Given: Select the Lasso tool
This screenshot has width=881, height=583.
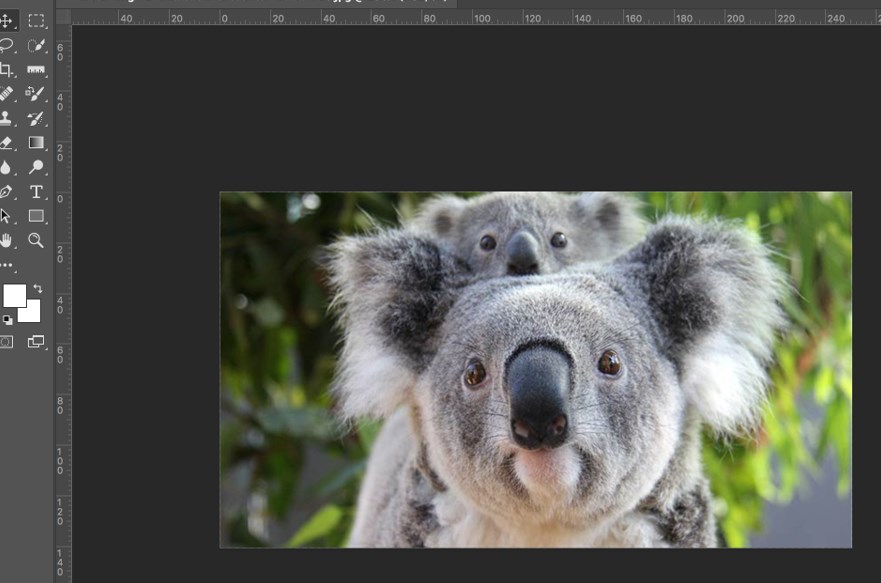Looking at the screenshot, I should coord(7,45).
